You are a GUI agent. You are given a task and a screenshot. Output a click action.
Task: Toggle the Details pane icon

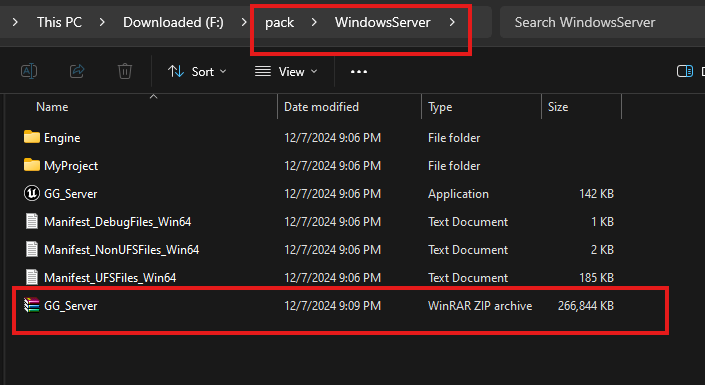click(685, 71)
